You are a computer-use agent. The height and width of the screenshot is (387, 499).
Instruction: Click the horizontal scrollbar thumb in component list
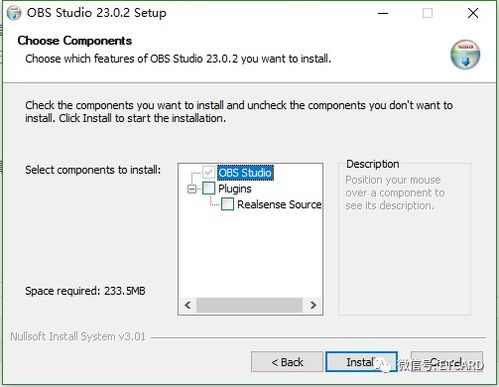[x=249, y=305]
